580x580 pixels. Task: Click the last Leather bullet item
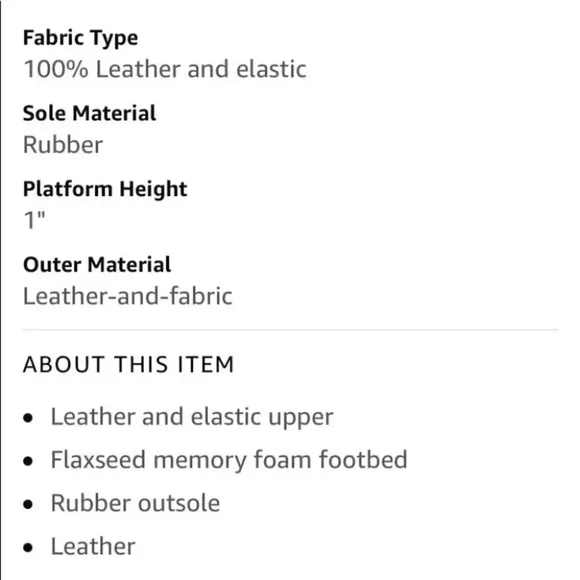[x=93, y=547]
